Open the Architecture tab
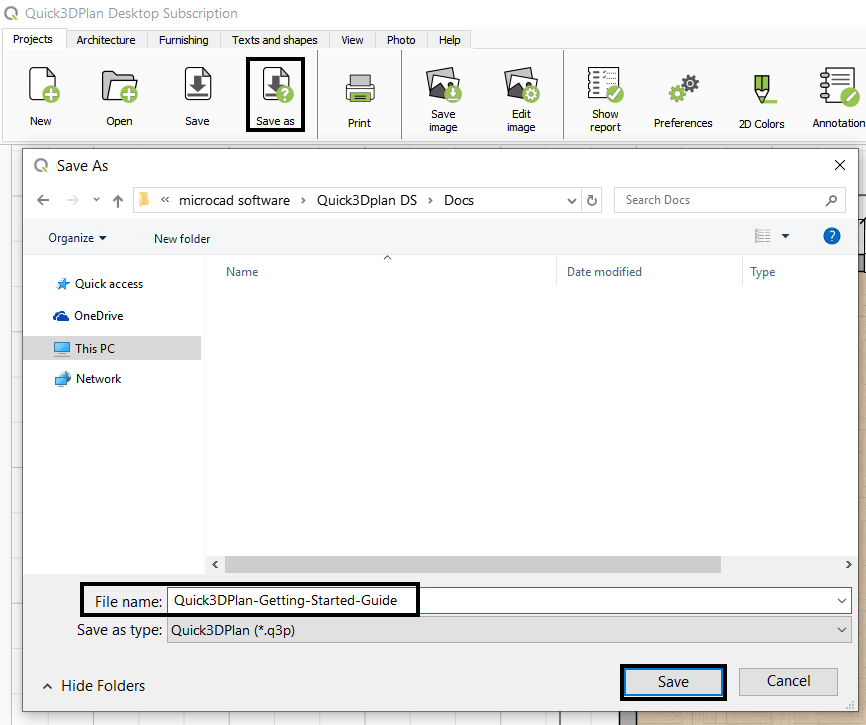866x725 pixels. (x=105, y=40)
